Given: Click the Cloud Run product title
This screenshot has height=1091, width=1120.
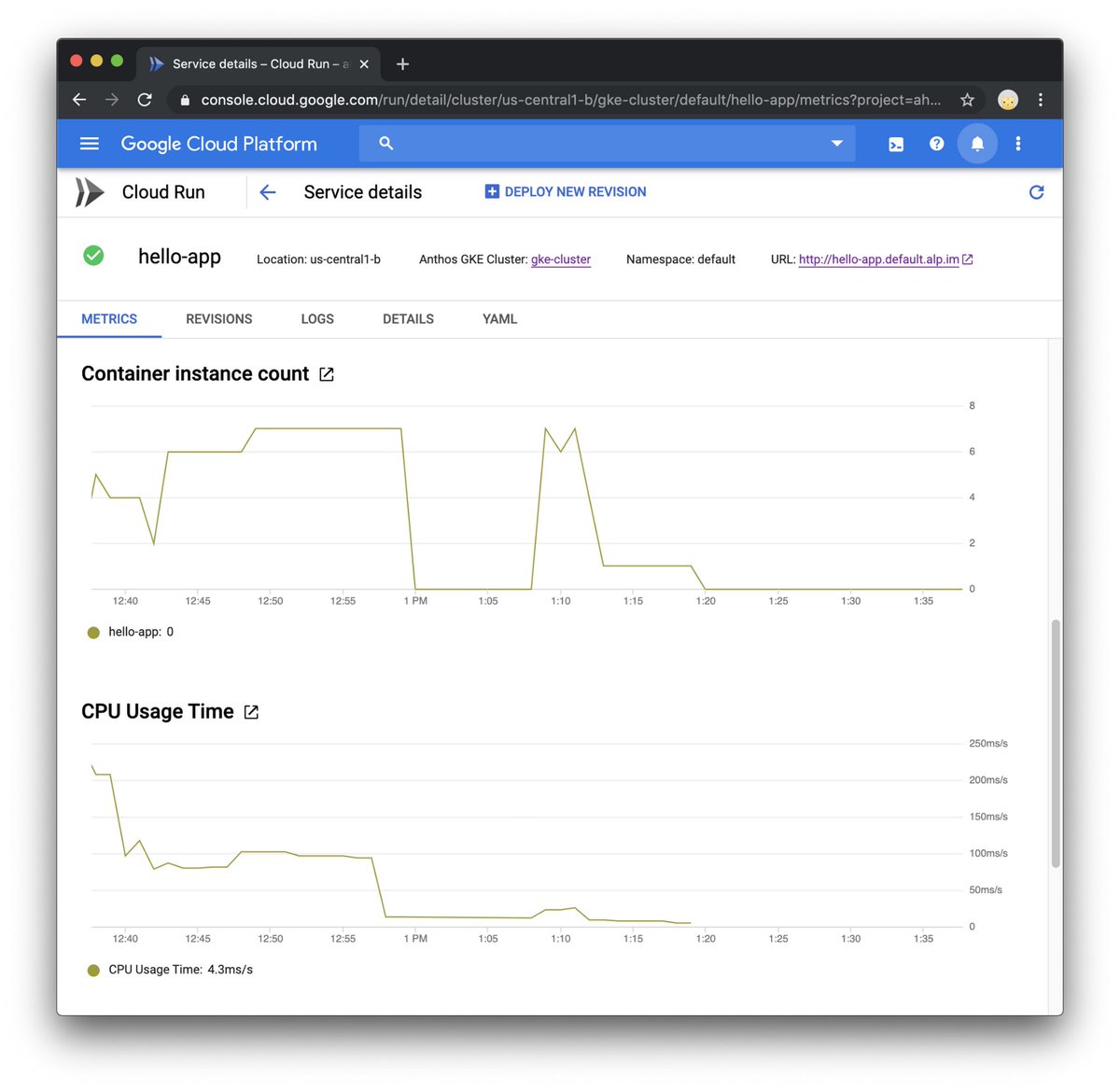Looking at the screenshot, I should point(163,192).
